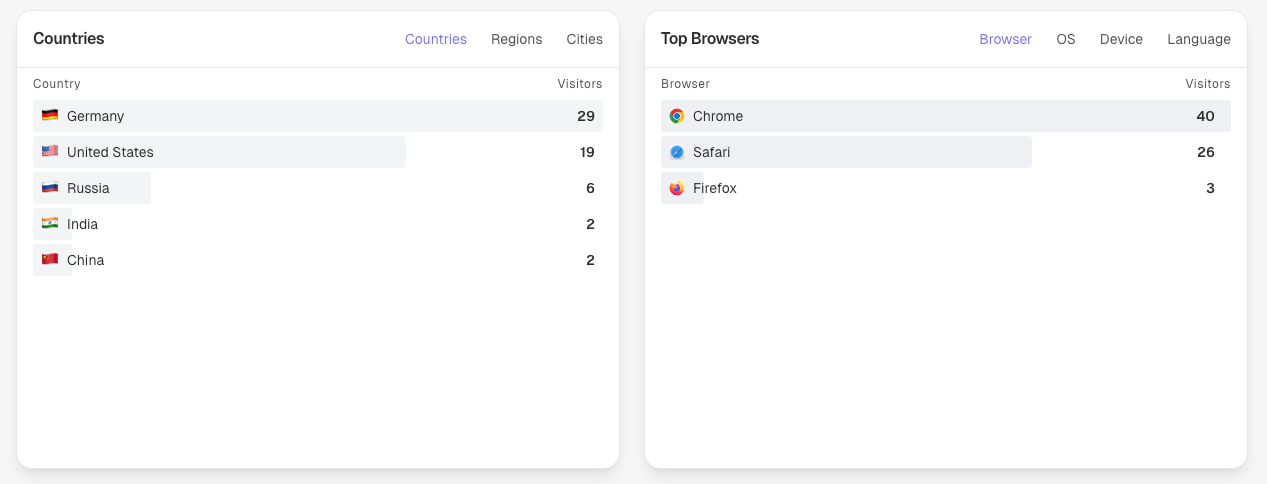Filter by United States row label
Image resolution: width=1267 pixels, height=484 pixels.
[110, 152]
